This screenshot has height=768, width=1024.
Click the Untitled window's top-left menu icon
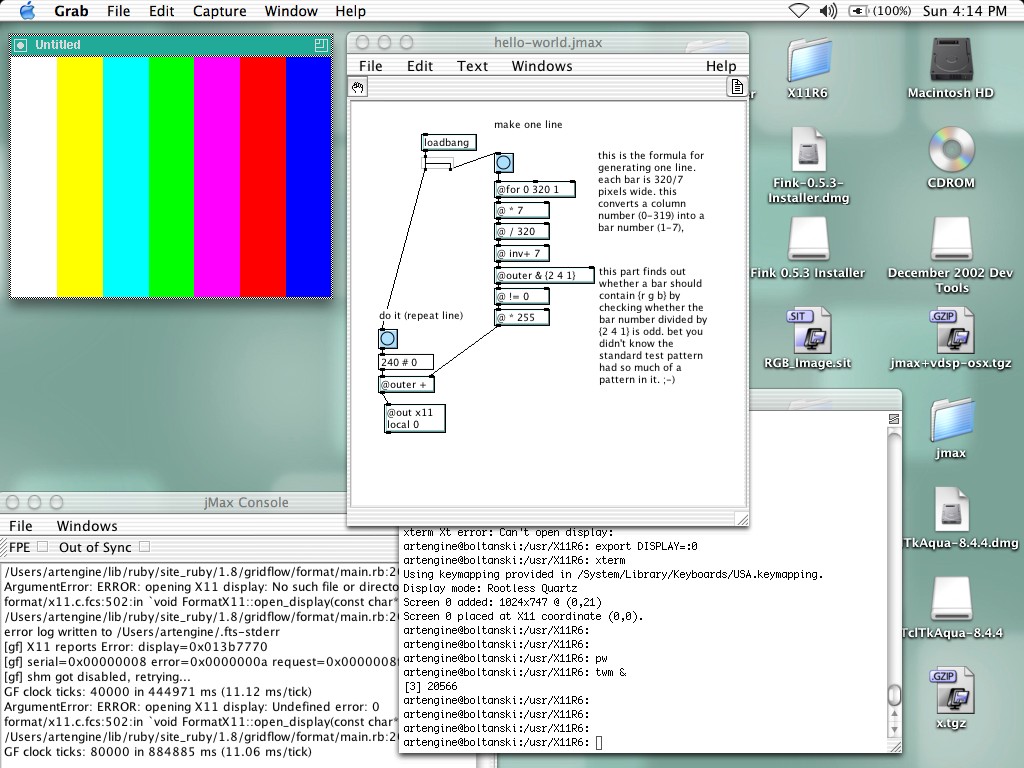(x=21, y=45)
